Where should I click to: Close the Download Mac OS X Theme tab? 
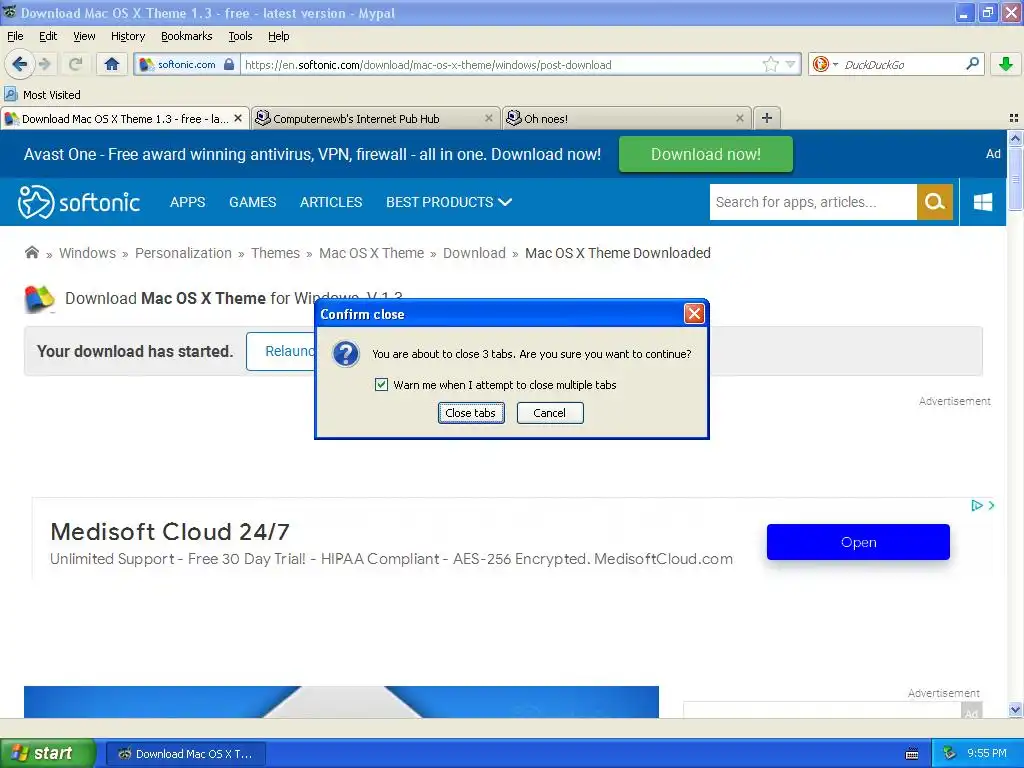[x=238, y=118]
